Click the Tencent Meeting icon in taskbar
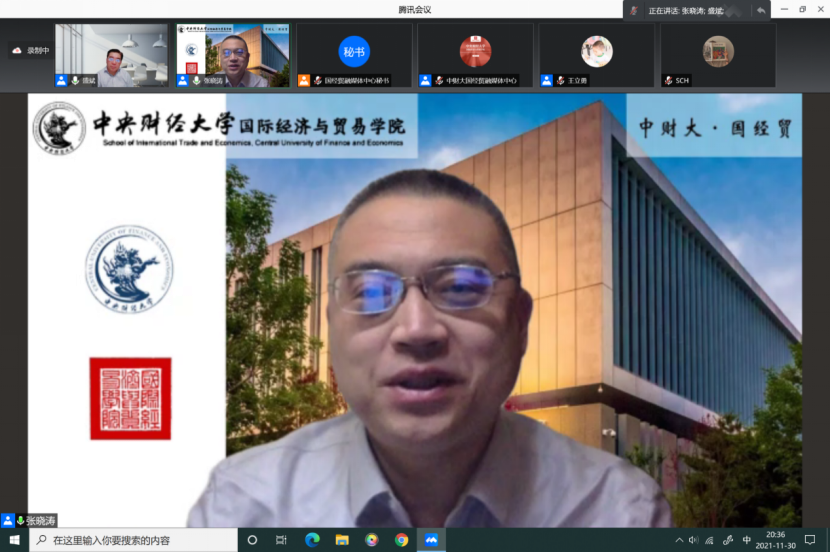830x552 pixels. 431,540
